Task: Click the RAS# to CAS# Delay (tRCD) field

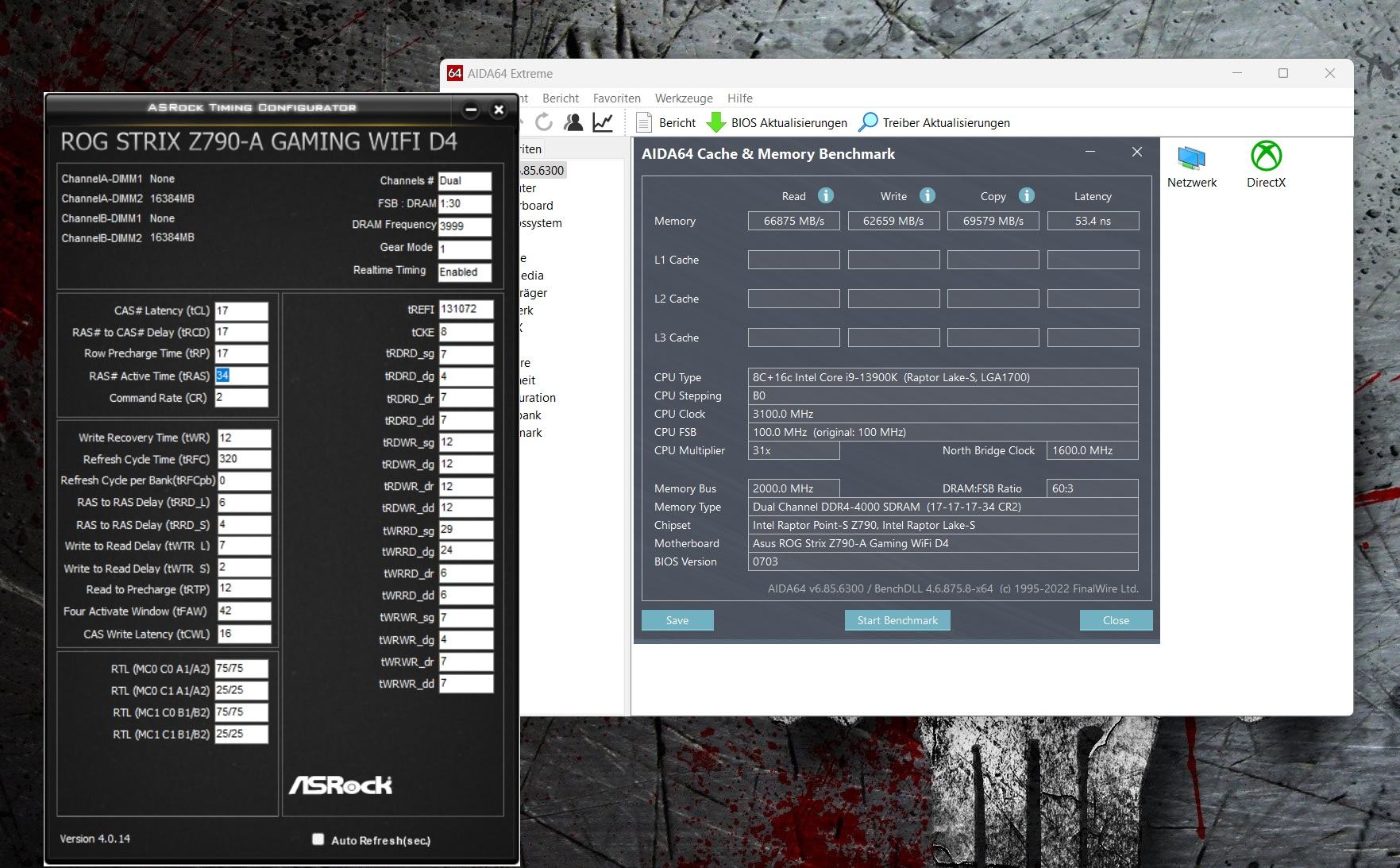Action: (241, 332)
